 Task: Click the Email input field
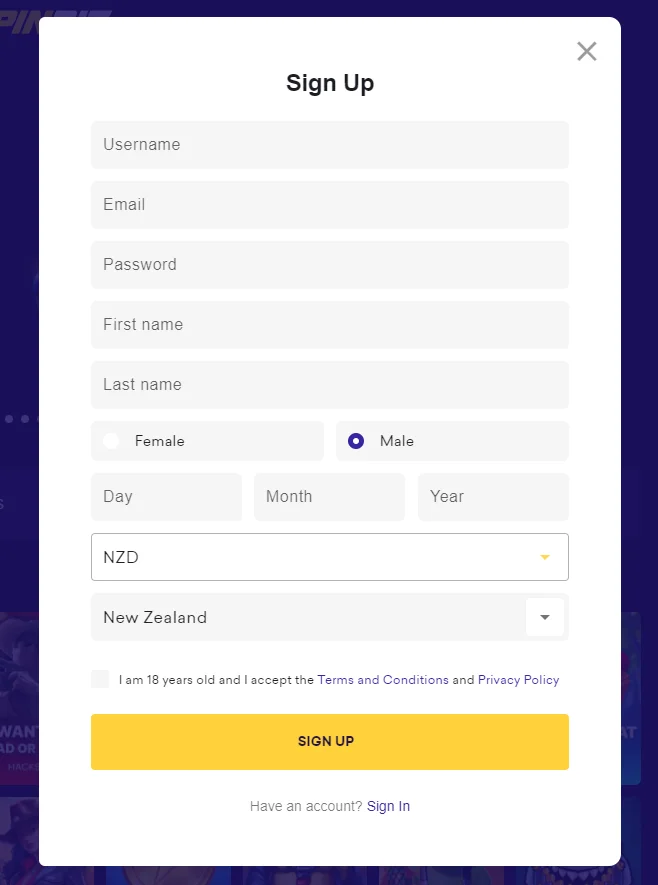coord(330,204)
